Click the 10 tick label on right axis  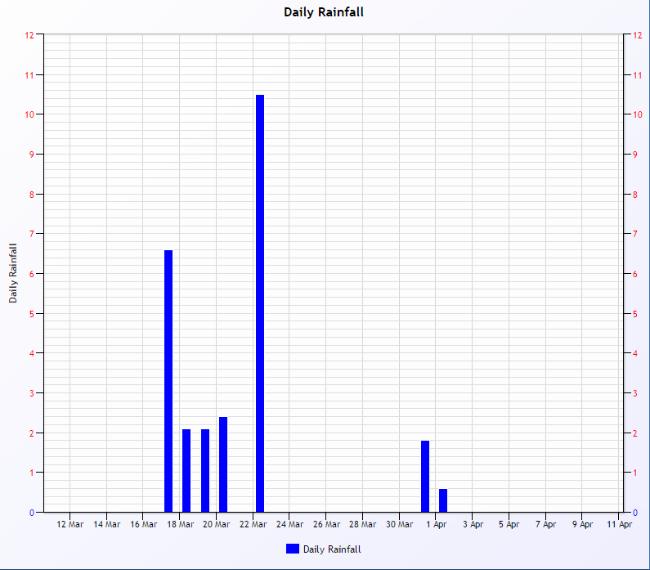coord(634,115)
